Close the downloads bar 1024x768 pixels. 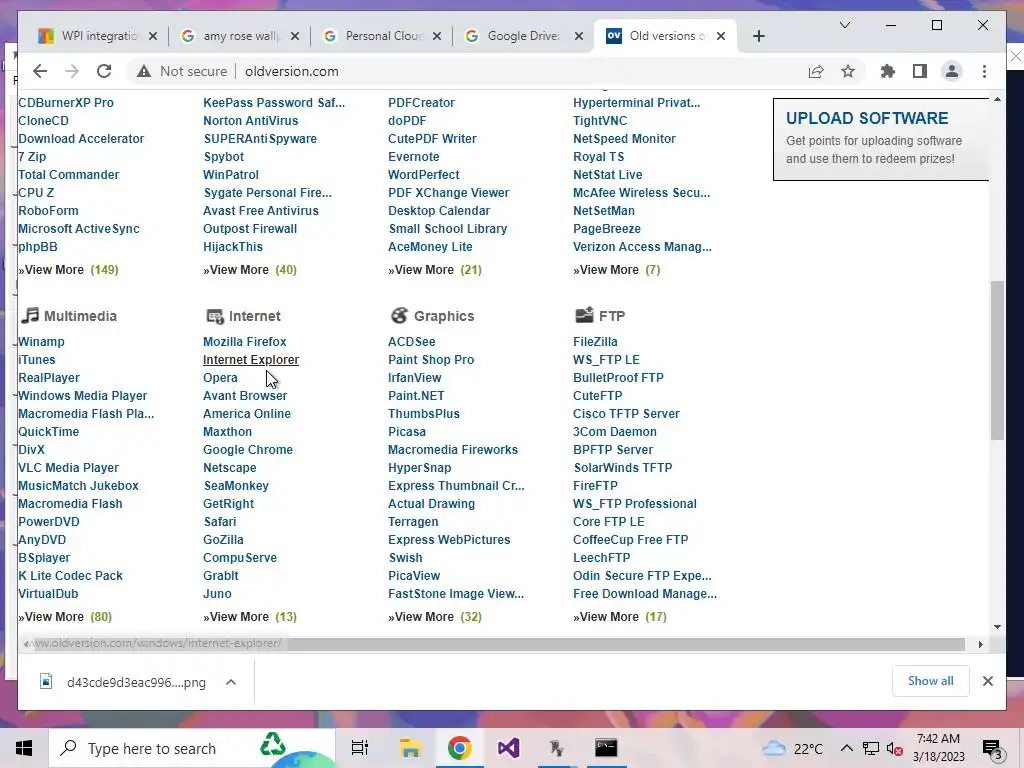pos(987,681)
